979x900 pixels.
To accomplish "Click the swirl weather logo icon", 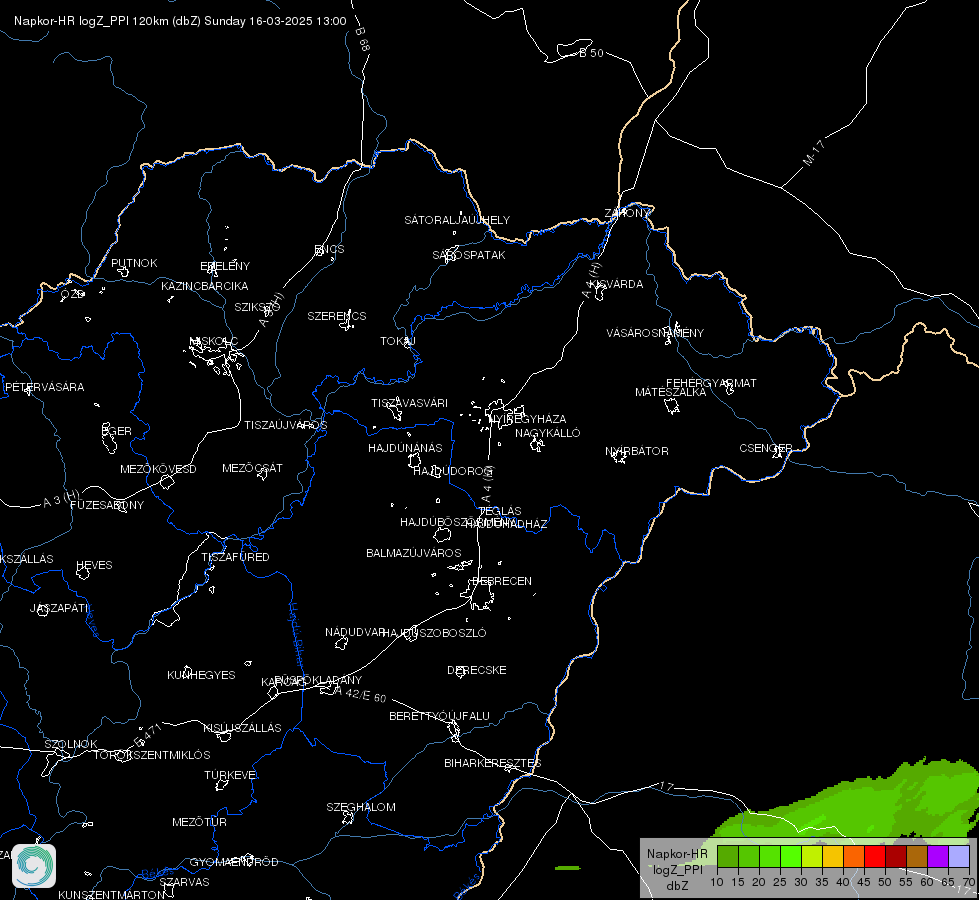I will pos(34,866).
